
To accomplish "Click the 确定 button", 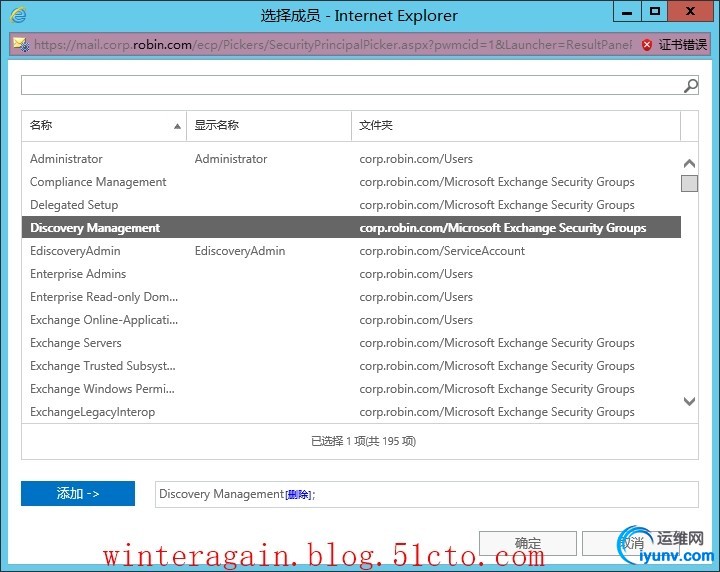I will click(x=528, y=544).
